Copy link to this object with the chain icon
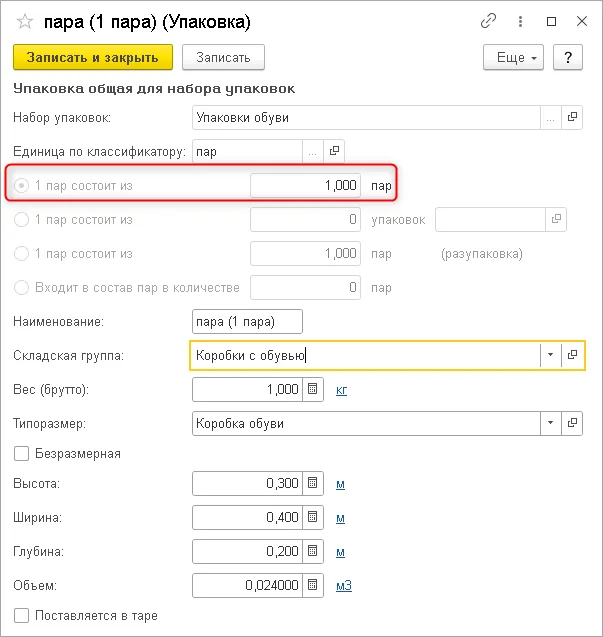This screenshot has height=637, width=603. point(488,21)
